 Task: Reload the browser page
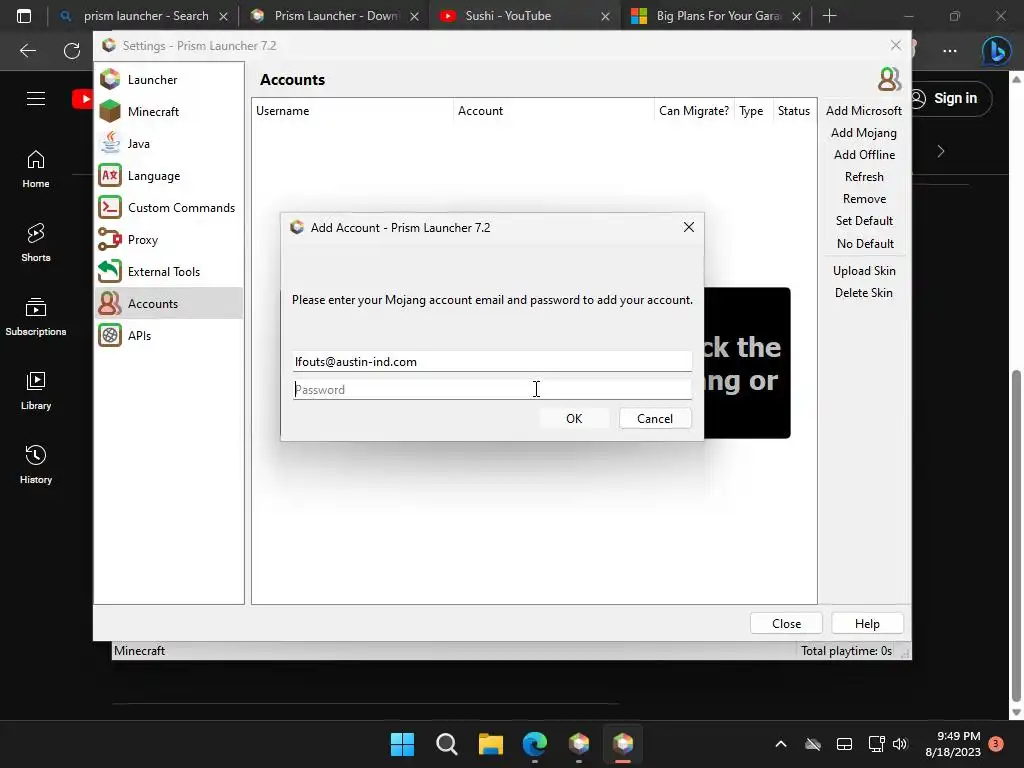click(x=72, y=50)
